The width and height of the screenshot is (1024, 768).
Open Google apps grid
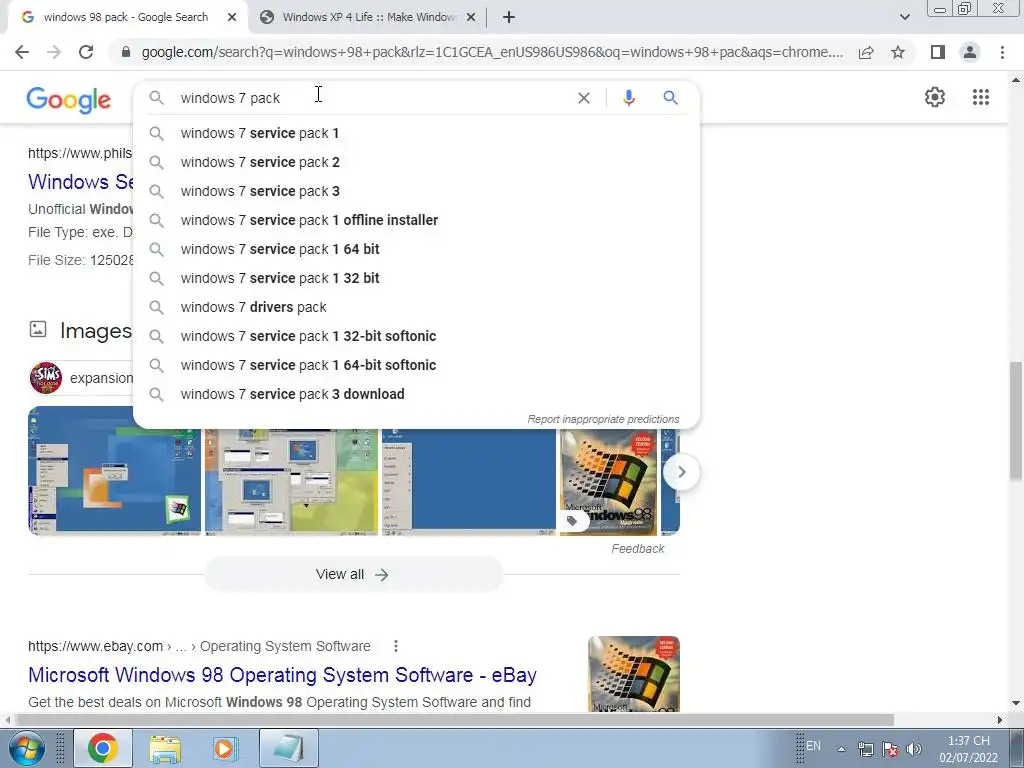(981, 97)
